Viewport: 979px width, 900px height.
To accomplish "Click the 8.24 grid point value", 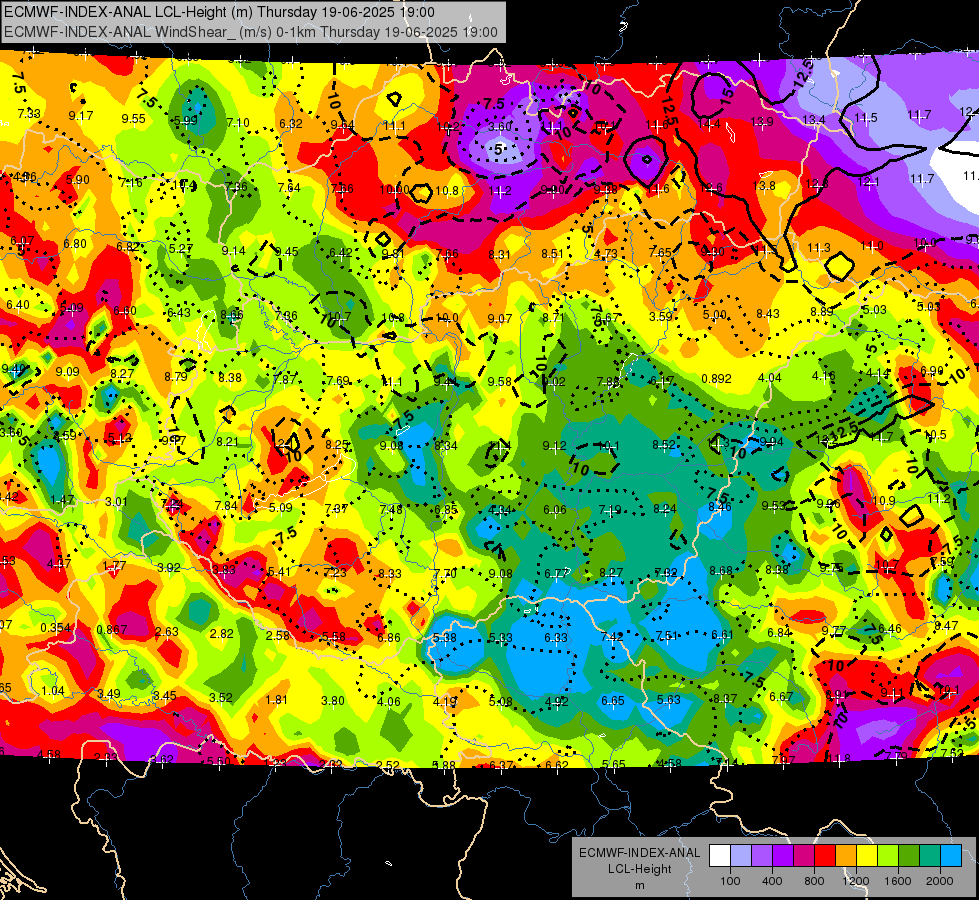I will point(664,508).
